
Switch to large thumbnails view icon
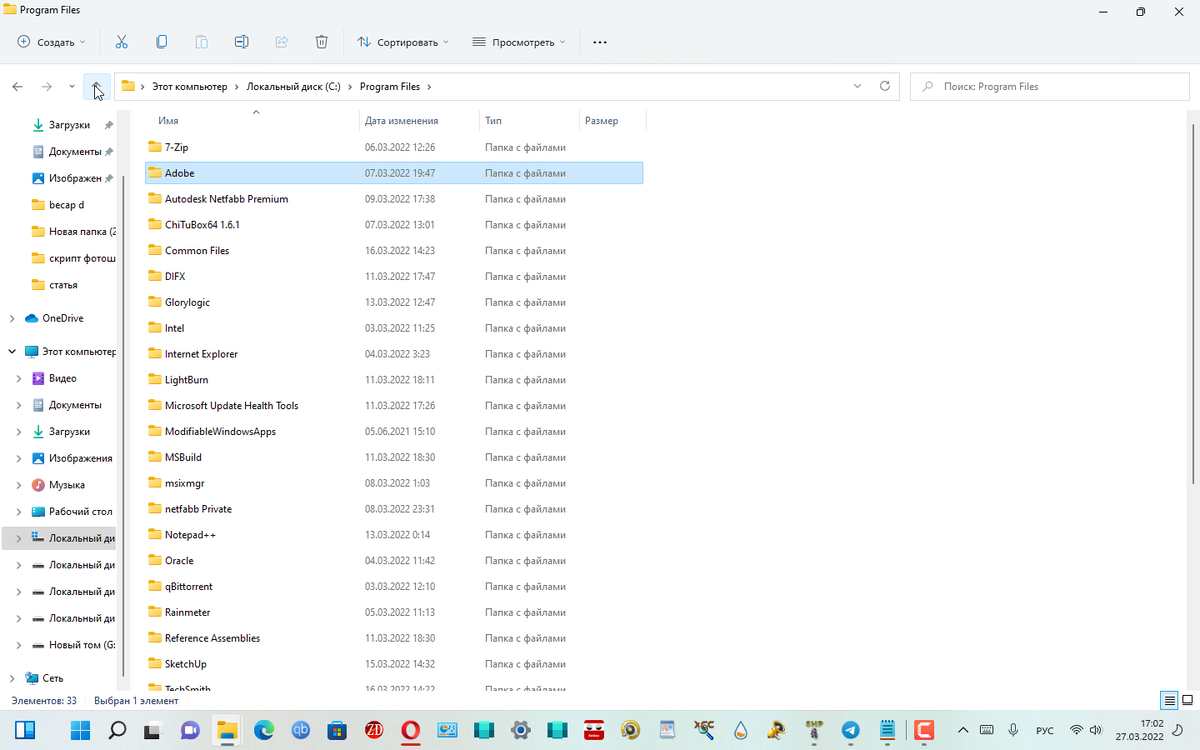pos(1187,701)
